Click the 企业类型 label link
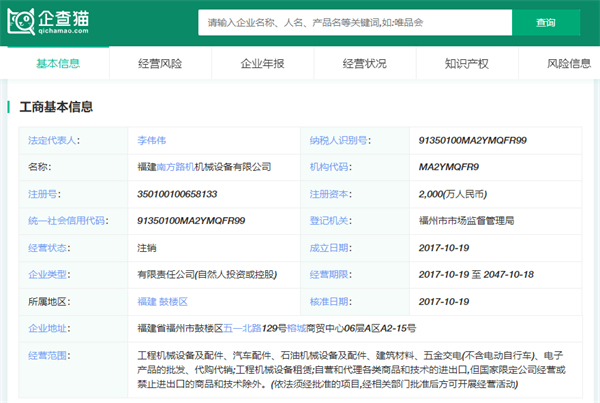This screenshot has width=600, height=403. pyautogui.click(x=47, y=274)
